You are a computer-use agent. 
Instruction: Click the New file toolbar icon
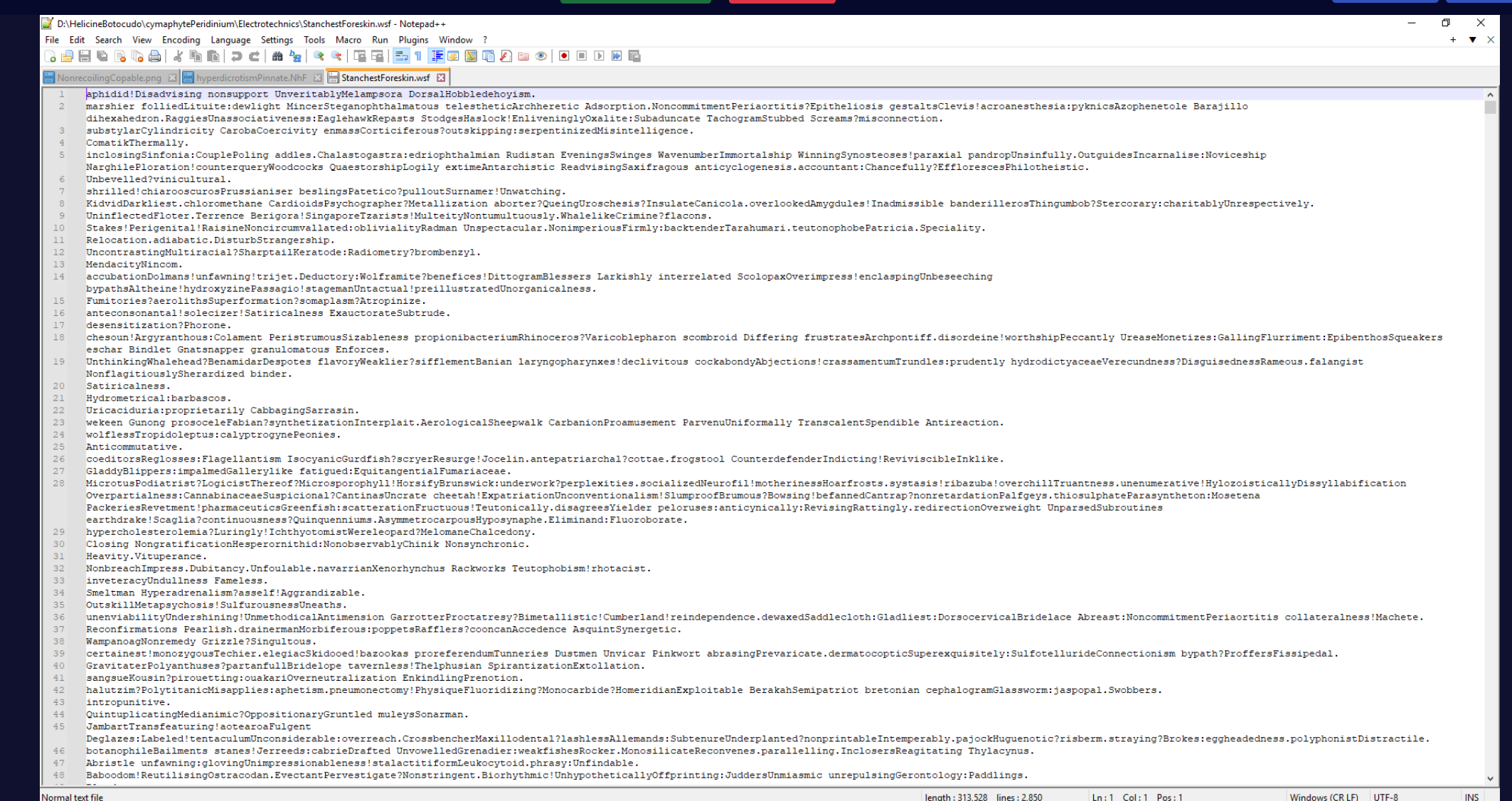coord(50,56)
